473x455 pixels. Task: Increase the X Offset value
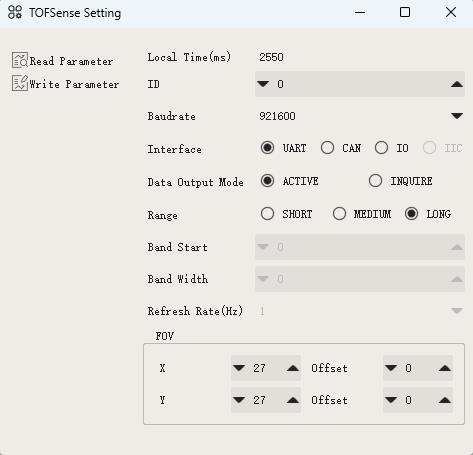tap(445, 368)
